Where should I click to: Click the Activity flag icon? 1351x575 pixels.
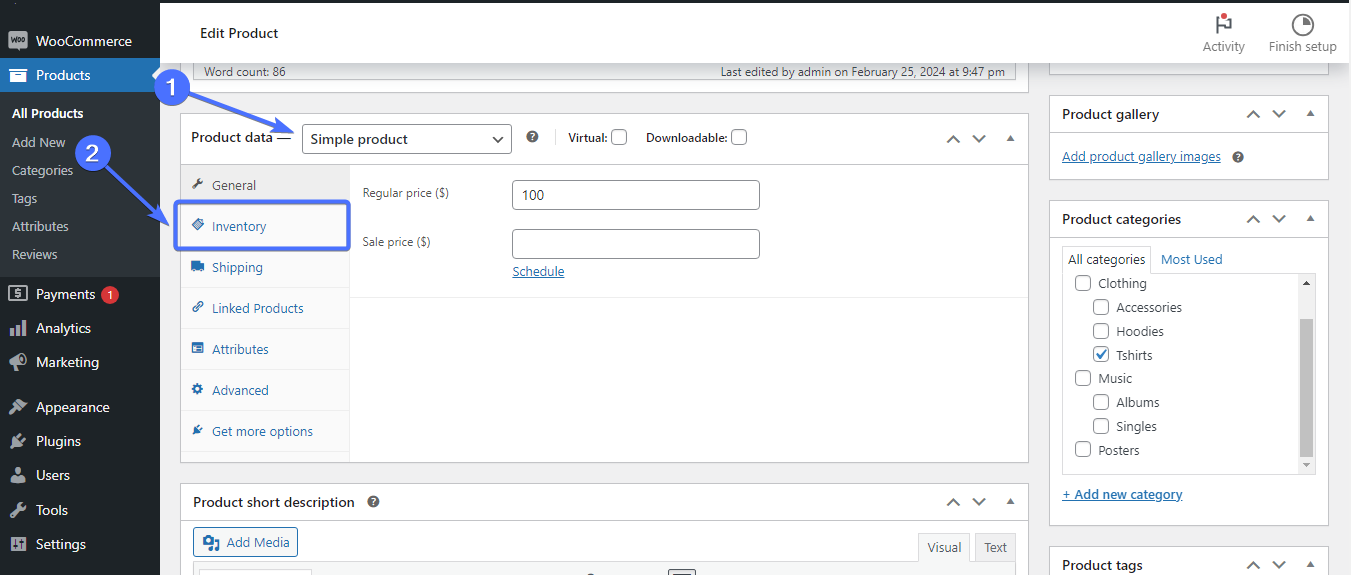(1223, 25)
